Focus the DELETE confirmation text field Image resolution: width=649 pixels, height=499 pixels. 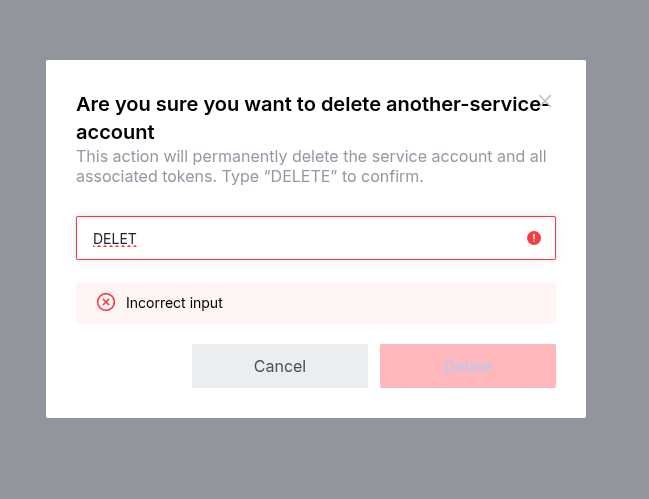coord(300,238)
